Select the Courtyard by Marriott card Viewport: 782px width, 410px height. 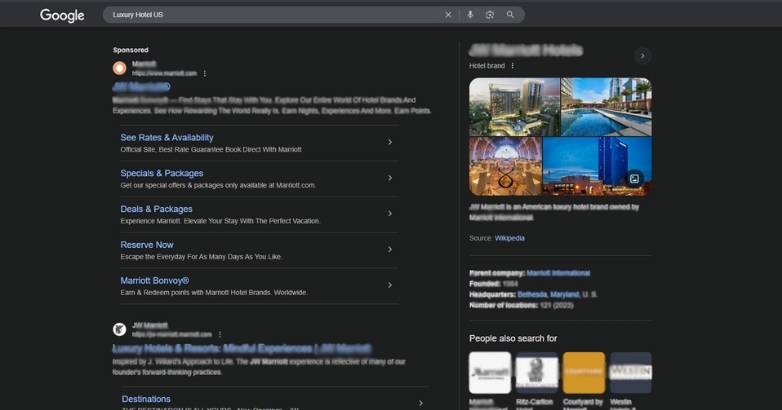pyautogui.click(x=584, y=373)
